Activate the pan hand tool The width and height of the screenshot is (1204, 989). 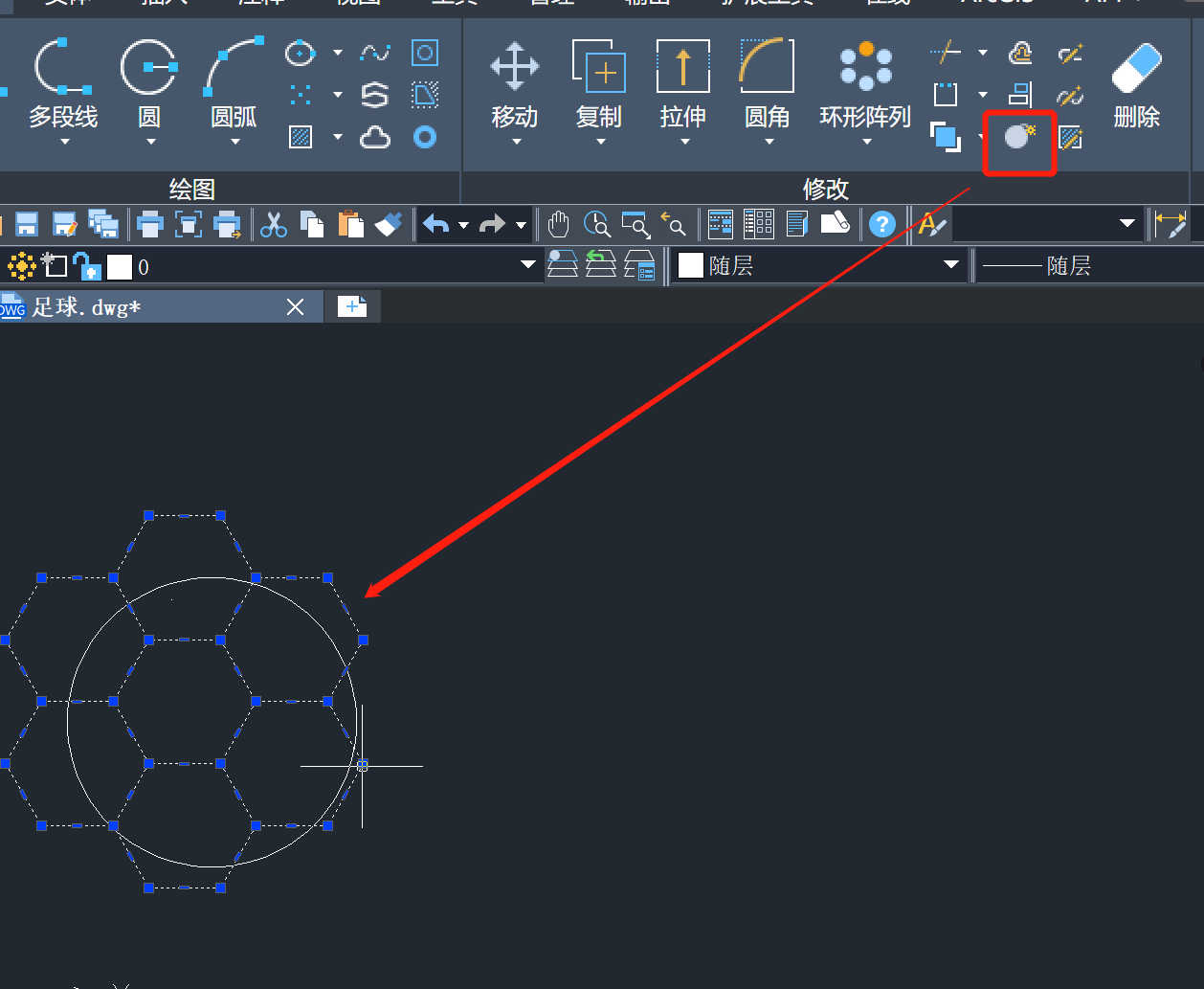(559, 225)
